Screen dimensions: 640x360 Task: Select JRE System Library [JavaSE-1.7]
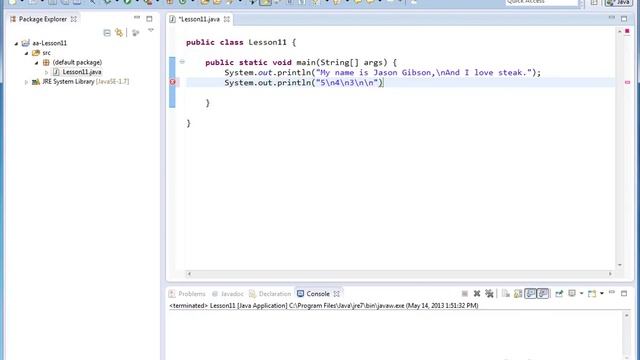click(86, 82)
